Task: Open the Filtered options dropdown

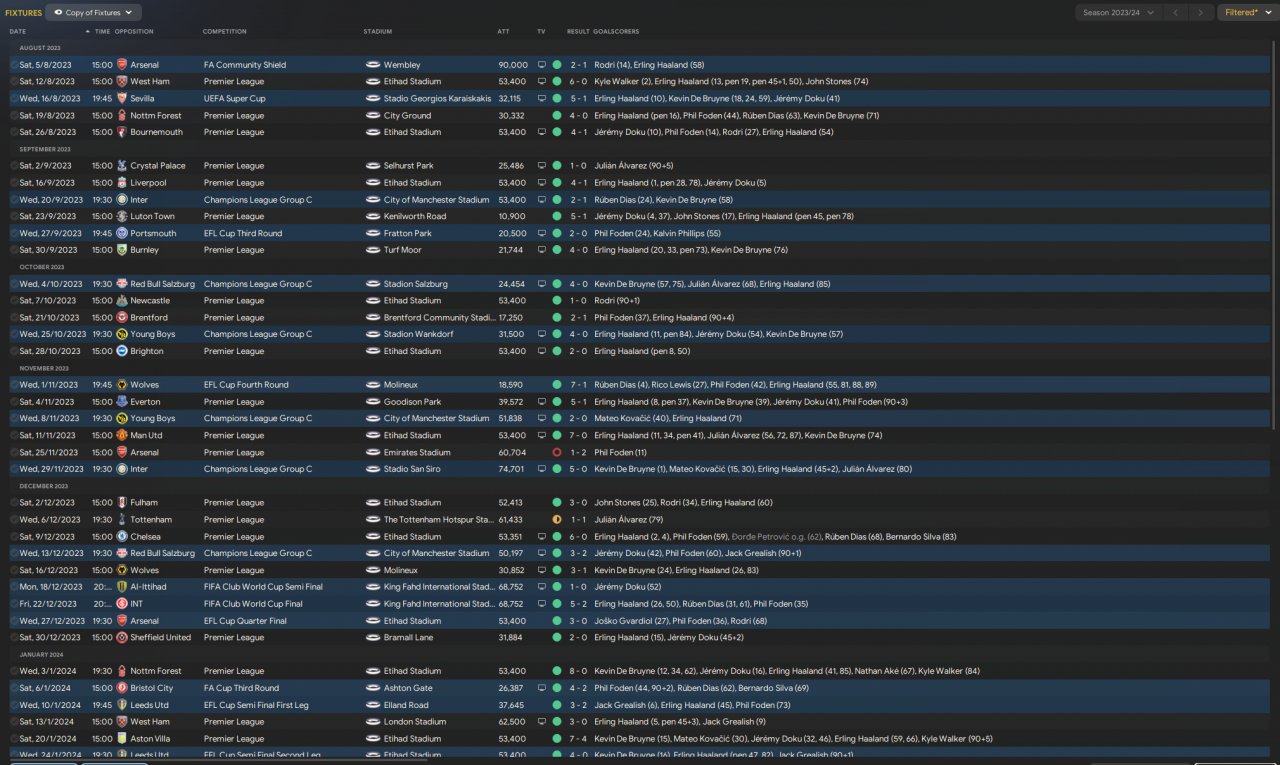Action: 1248,13
